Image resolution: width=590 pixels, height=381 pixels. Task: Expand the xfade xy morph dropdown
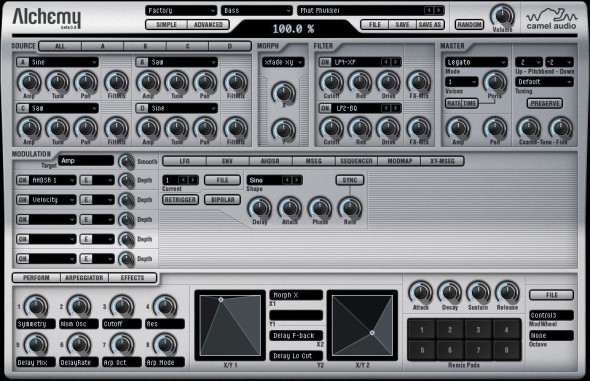click(283, 62)
